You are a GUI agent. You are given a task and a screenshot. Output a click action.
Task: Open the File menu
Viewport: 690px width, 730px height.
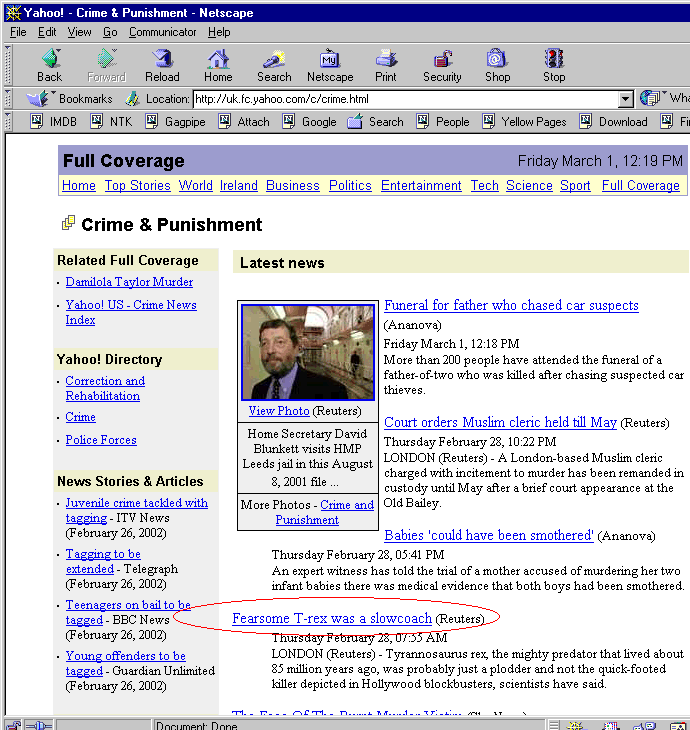pyautogui.click(x=18, y=32)
